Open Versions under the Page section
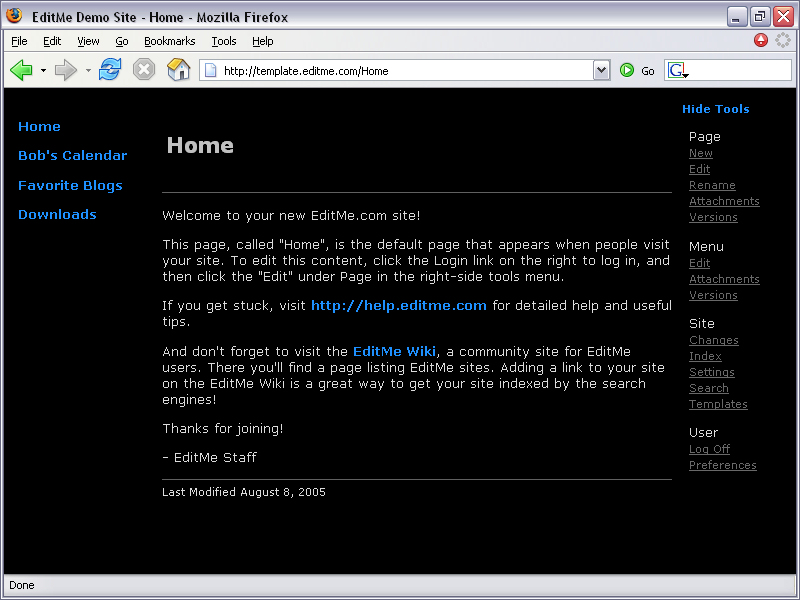This screenshot has height=600, width=800. click(713, 217)
